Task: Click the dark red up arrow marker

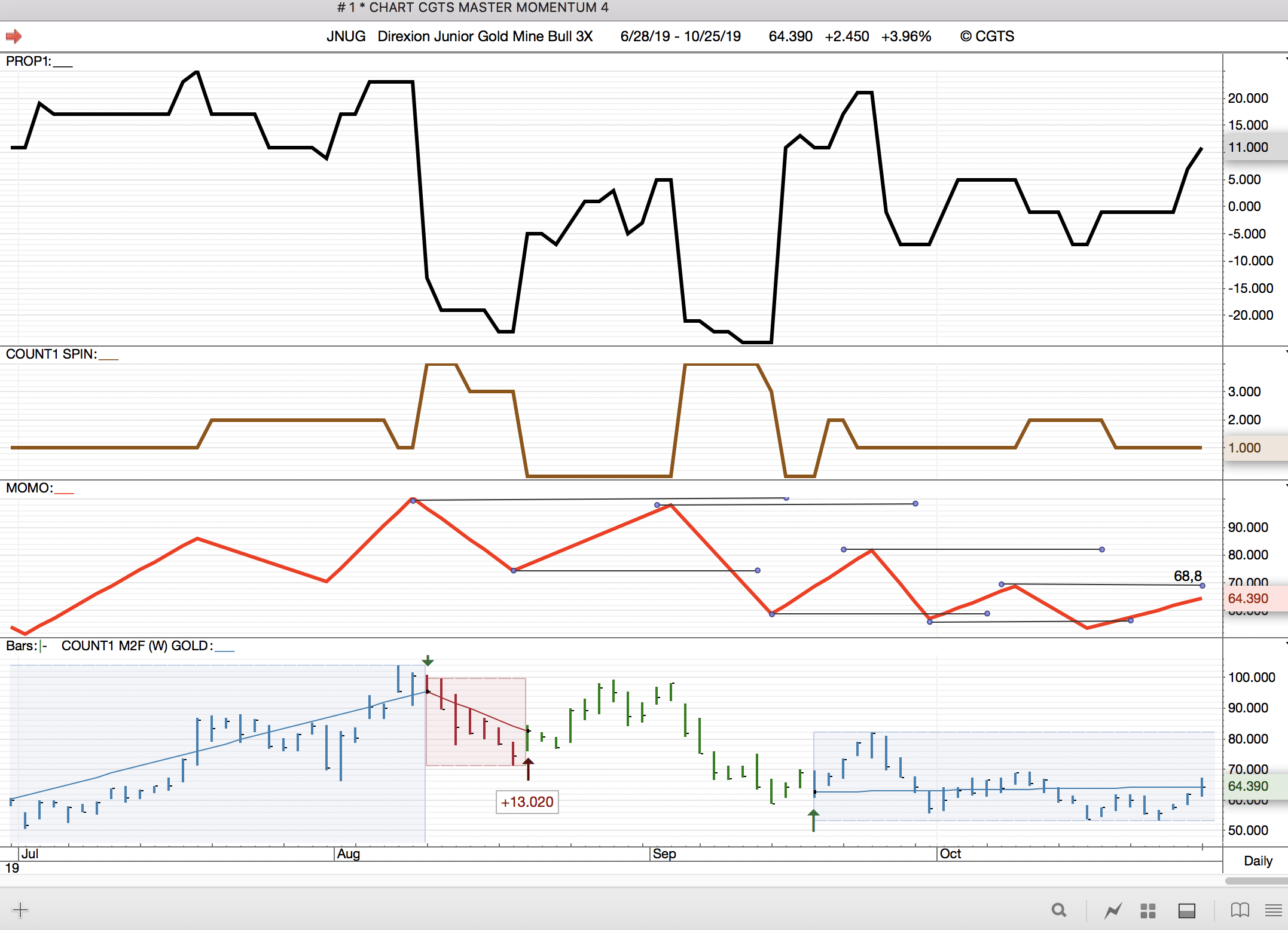Action: pos(528,769)
